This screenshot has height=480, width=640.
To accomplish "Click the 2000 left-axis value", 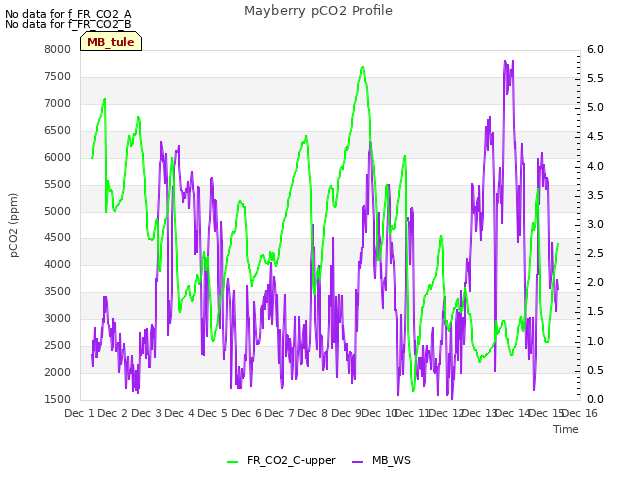I will coord(58,372).
